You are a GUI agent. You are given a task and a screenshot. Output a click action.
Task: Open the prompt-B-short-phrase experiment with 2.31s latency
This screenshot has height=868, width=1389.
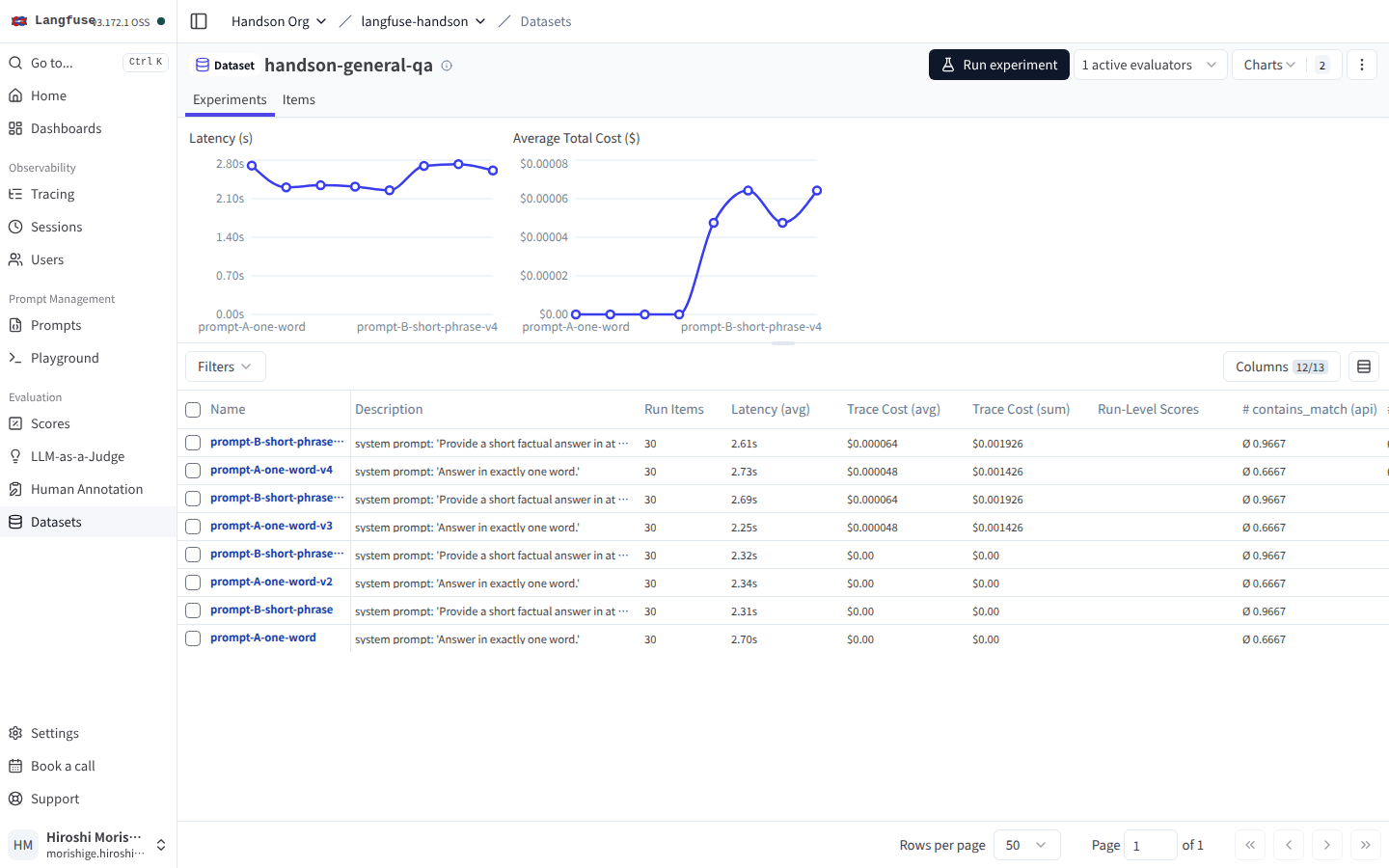pos(271,610)
